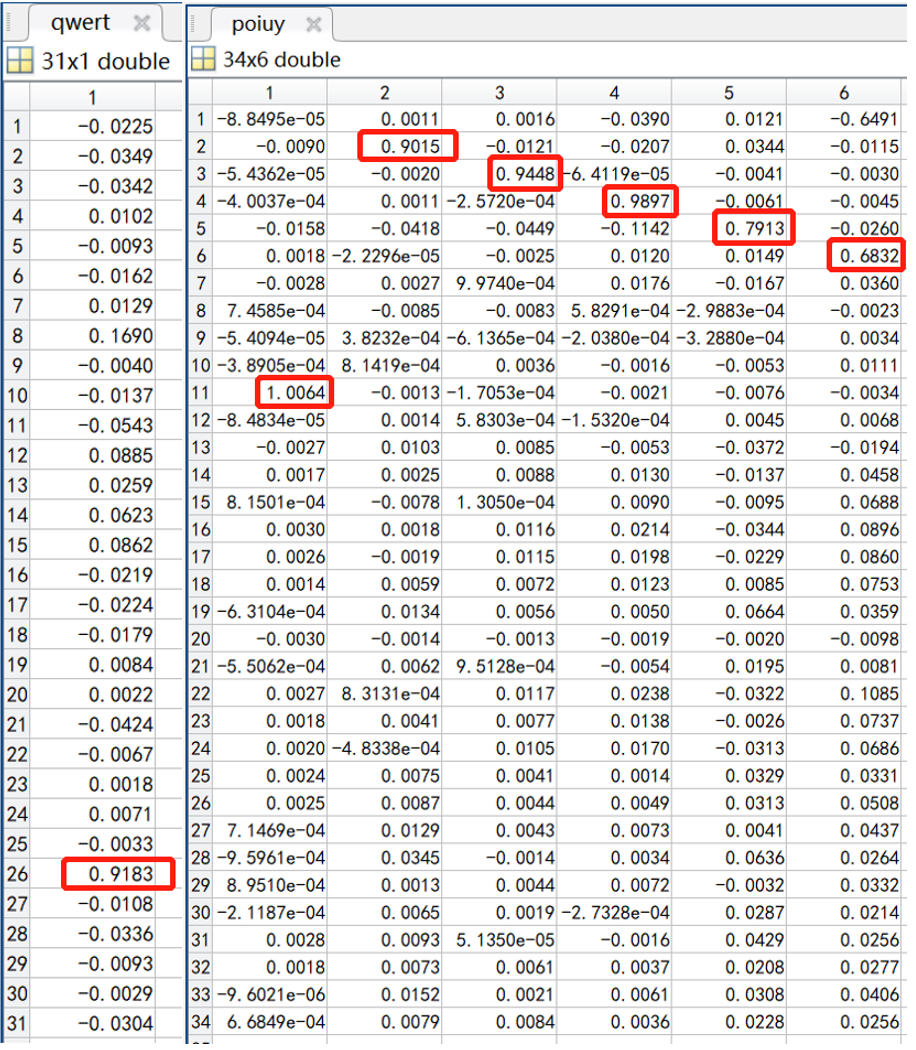Select row header 22 in poiuy table

[x=200, y=694]
